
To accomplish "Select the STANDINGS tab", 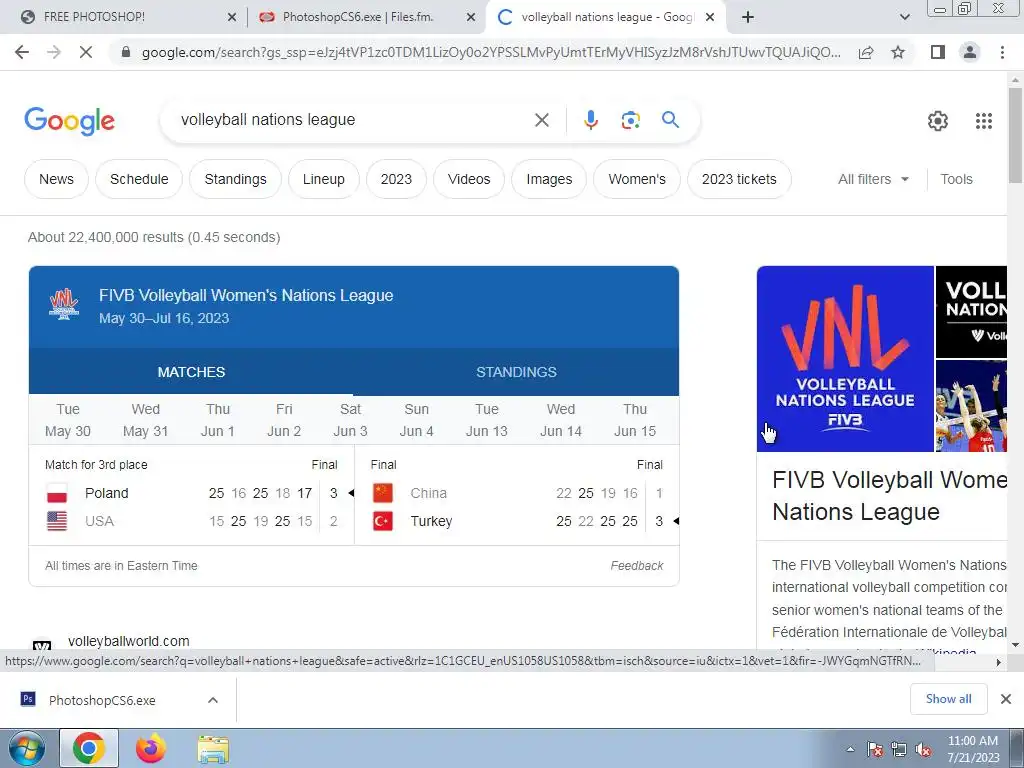I will pos(516,372).
